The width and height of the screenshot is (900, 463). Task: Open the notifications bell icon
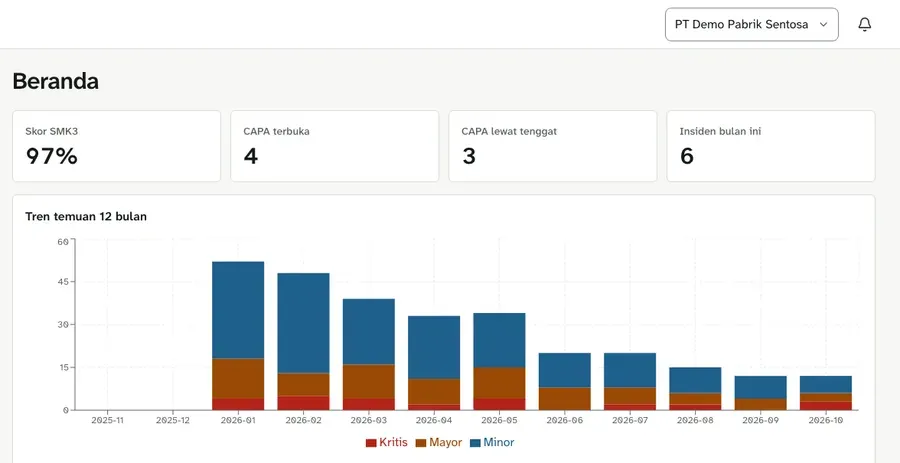pos(864,24)
